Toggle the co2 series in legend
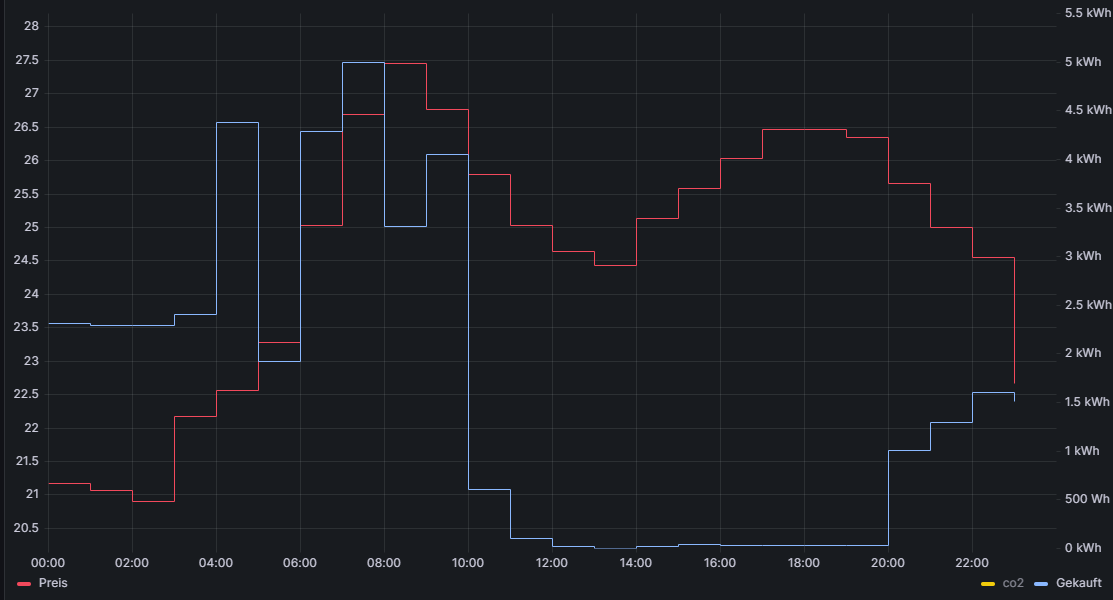This screenshot has height=600, width=1113. 1013,583
